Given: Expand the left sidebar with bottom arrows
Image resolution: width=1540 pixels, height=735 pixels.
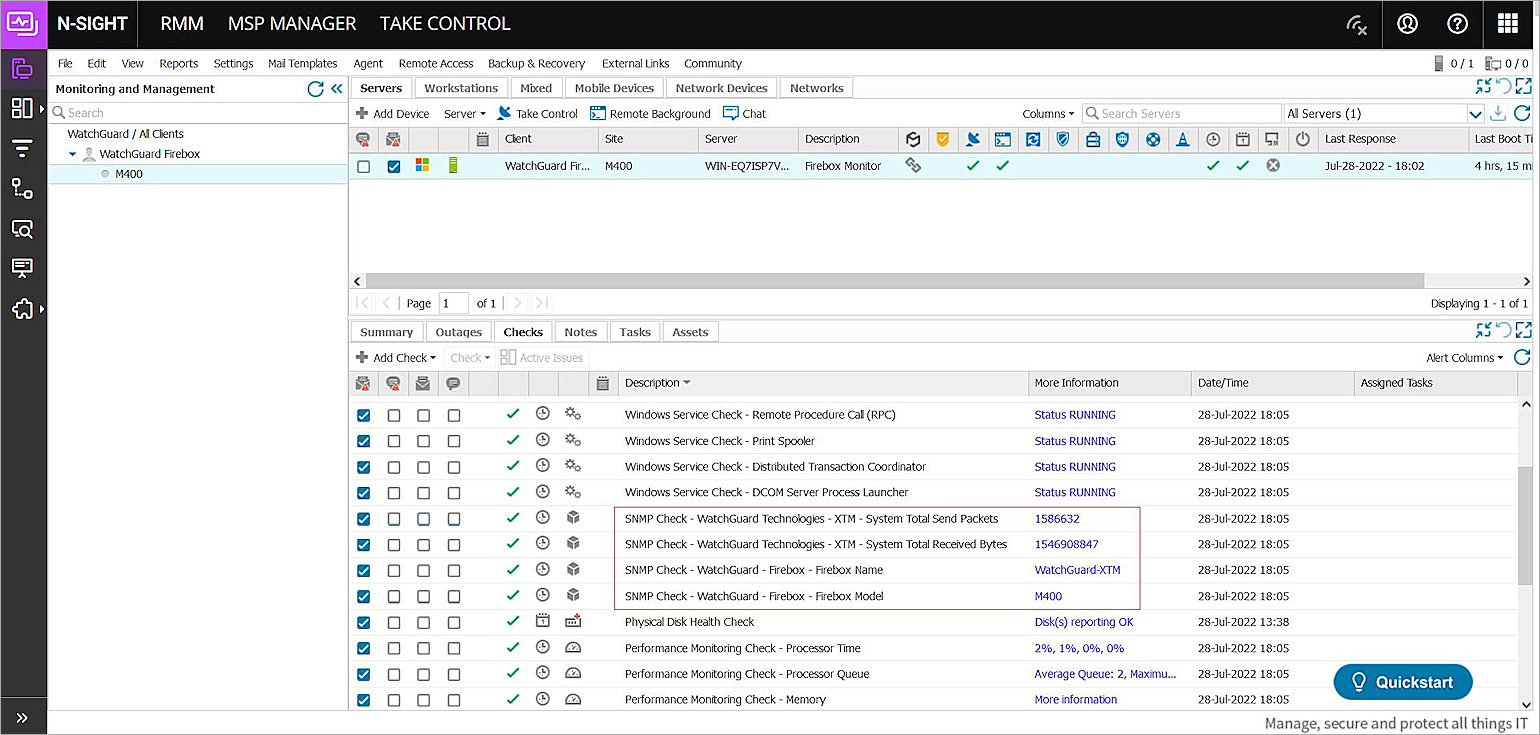Looking at the screenshot, I should click(22, 717).
